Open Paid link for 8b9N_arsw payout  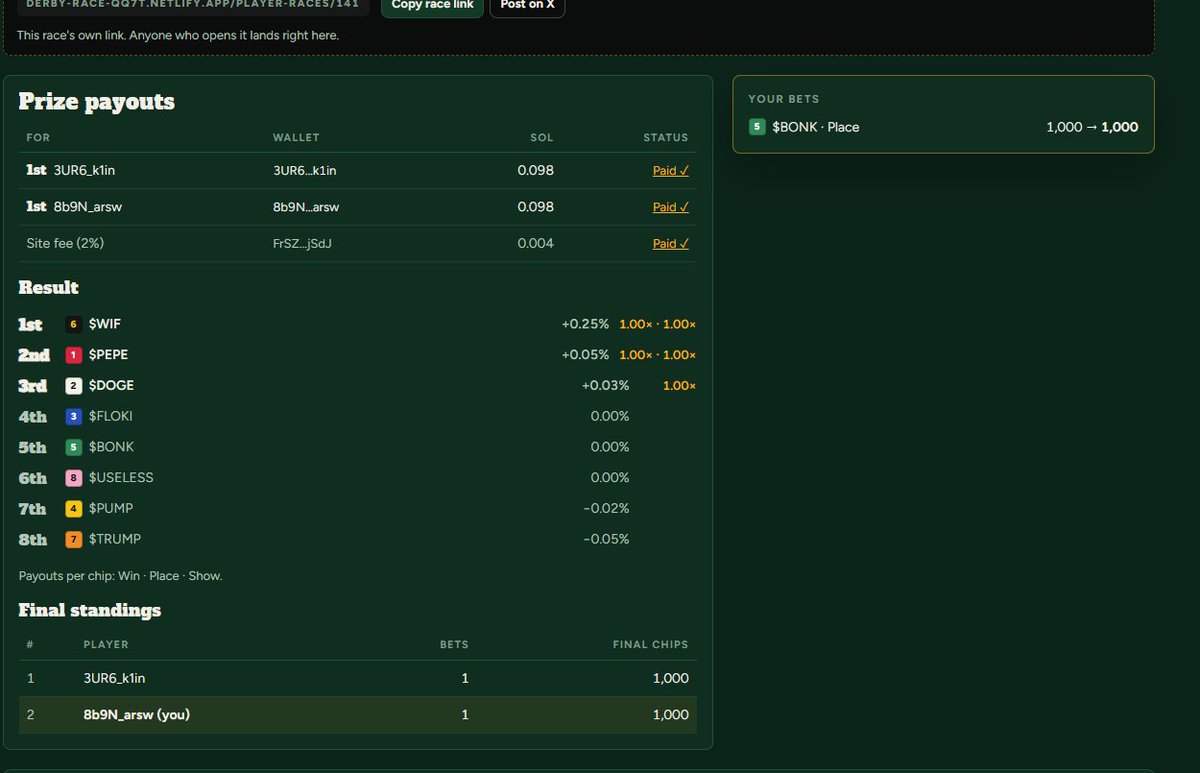click(670, 207)
